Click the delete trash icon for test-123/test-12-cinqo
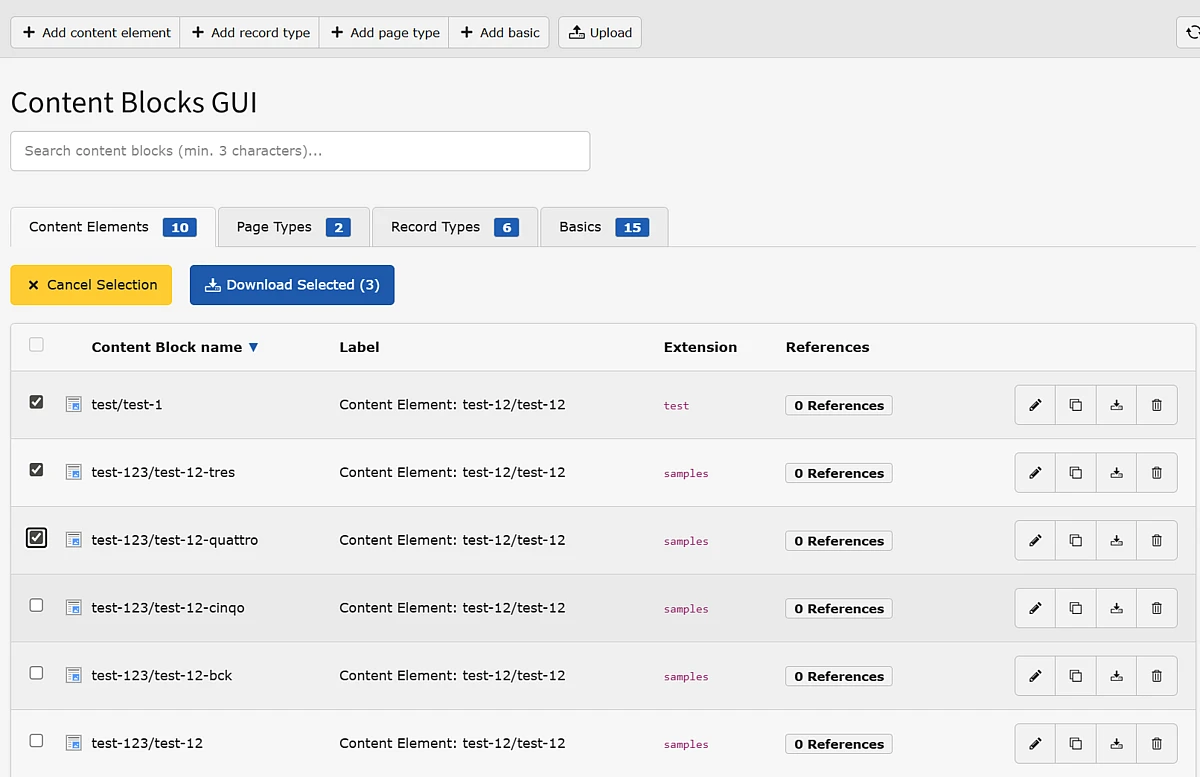Image resolution: width=1200 pixels, height=777 pixels. (1157, 608)
